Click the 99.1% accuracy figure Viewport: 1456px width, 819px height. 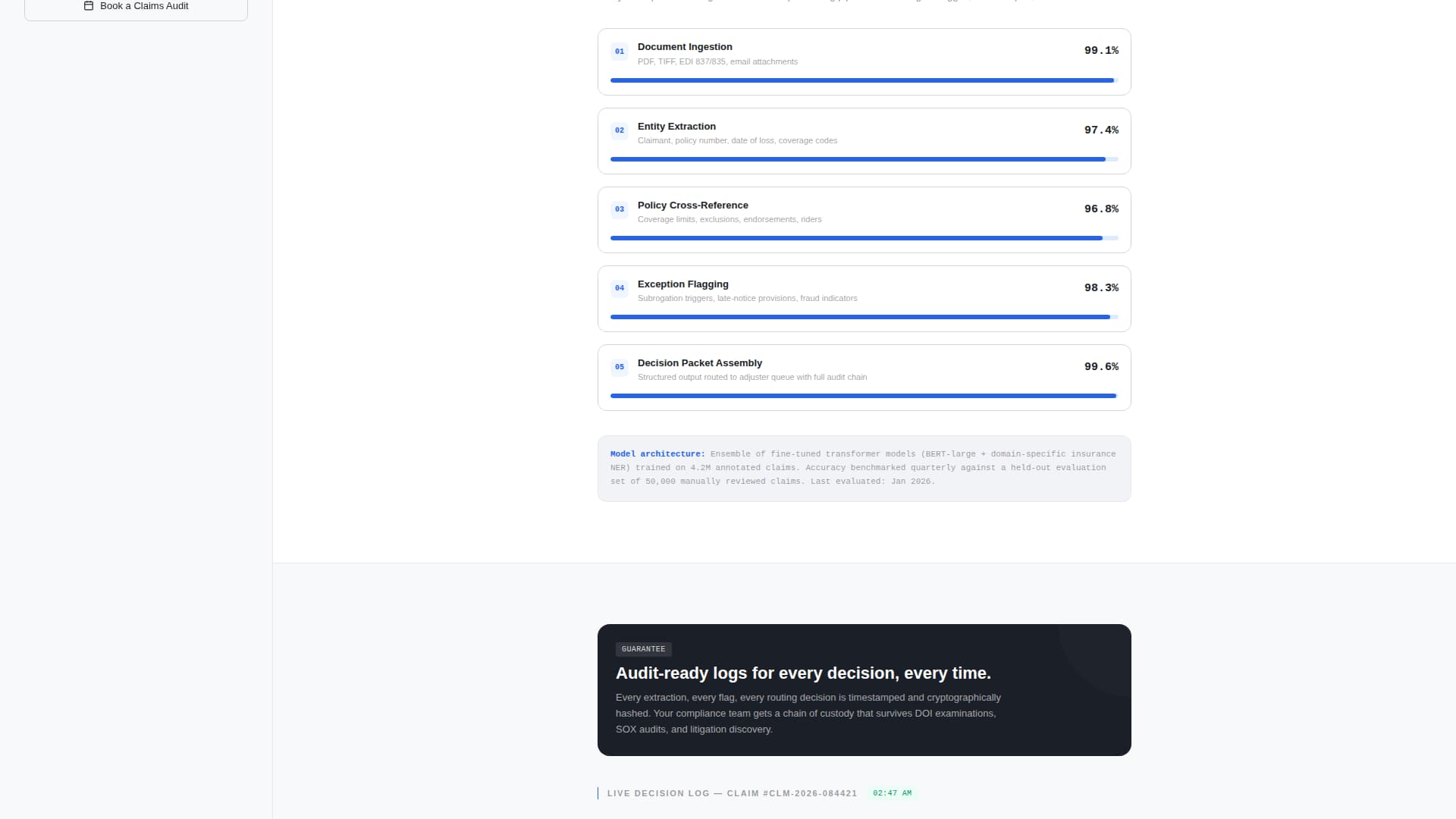click(1101, 50)
